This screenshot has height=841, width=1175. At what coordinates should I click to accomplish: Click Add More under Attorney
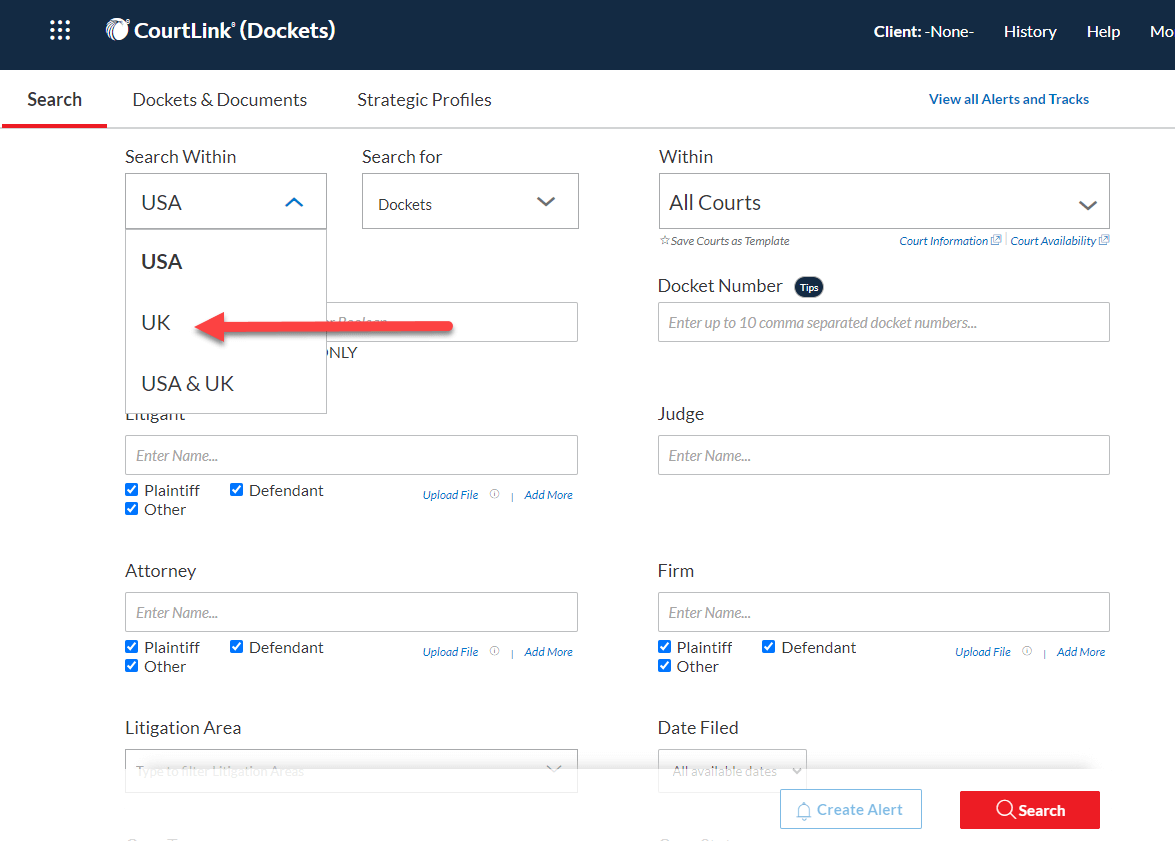549,652
